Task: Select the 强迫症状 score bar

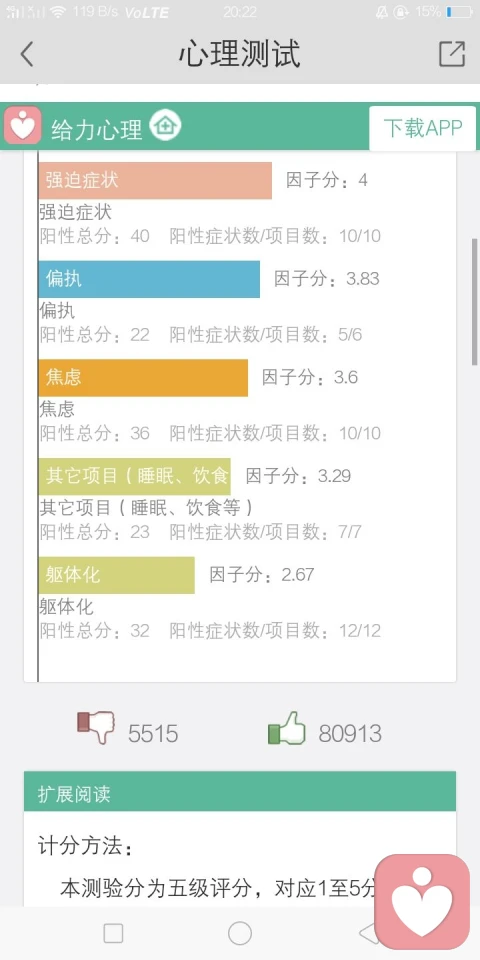Action: click(x=155, y=181)
